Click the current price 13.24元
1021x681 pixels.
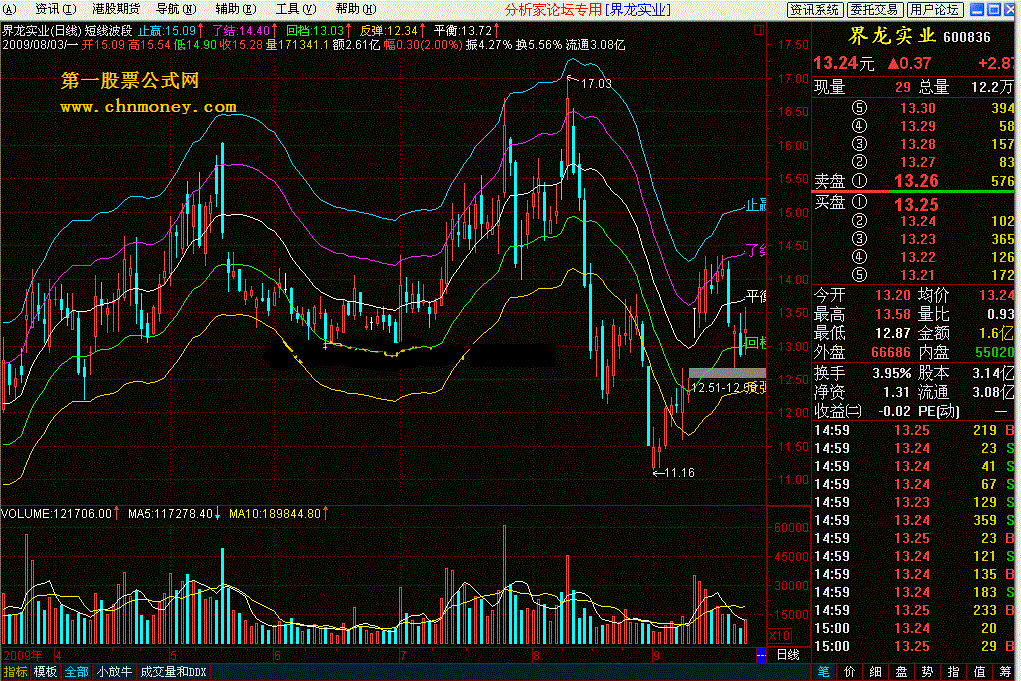[844, 63]
